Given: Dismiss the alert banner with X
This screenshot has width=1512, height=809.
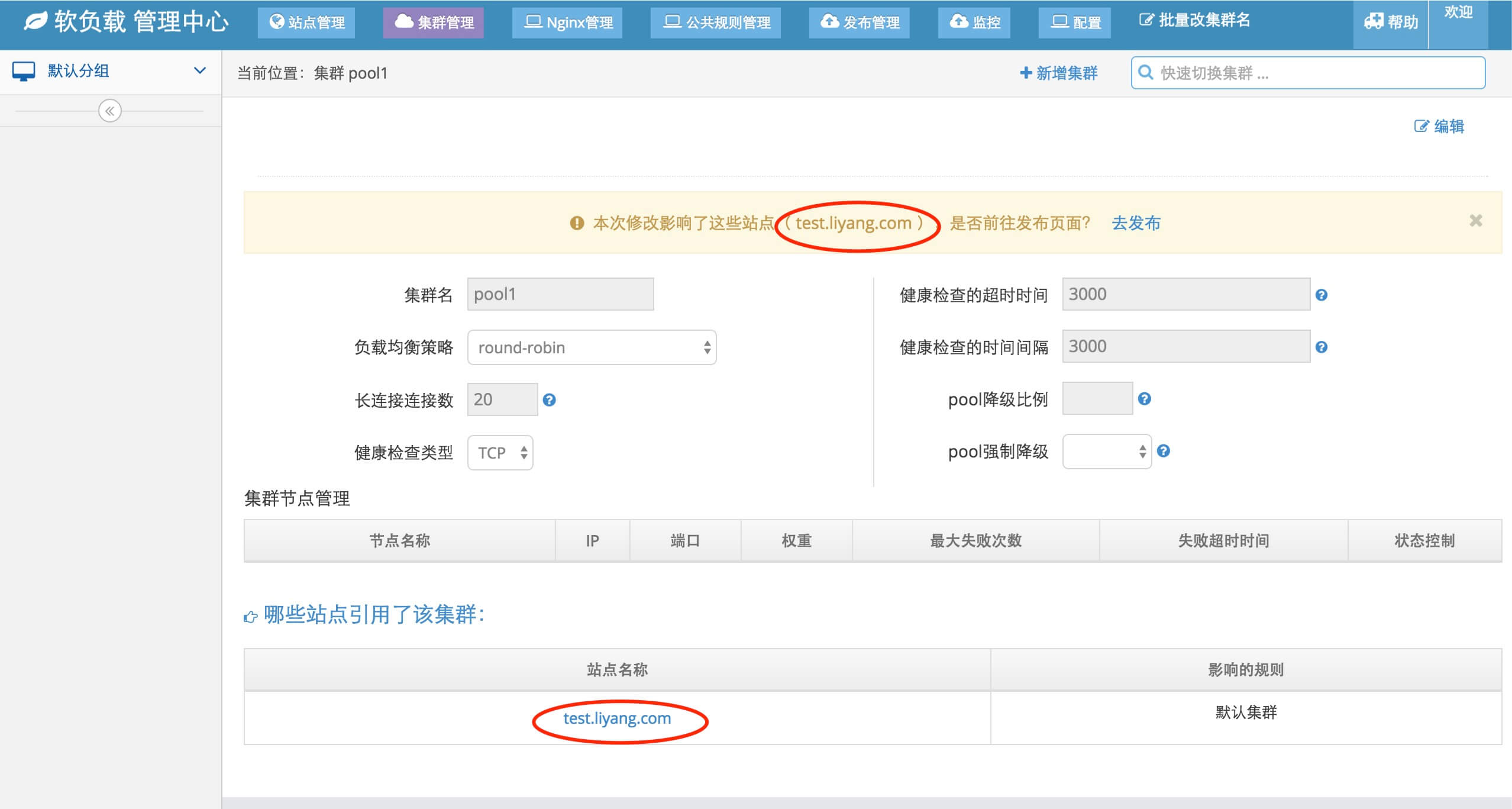Looking at the screenshot, I should pos(1476,221).
